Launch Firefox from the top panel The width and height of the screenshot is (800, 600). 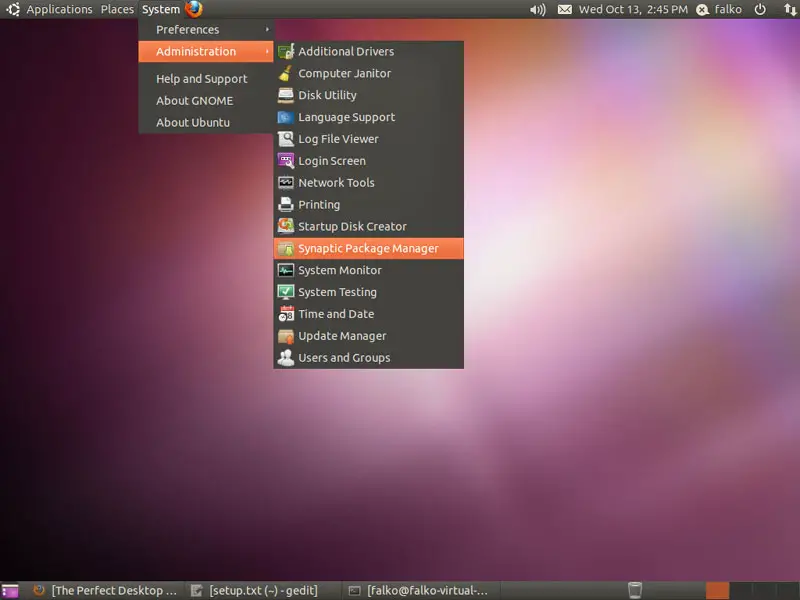[x=194, y=9]
